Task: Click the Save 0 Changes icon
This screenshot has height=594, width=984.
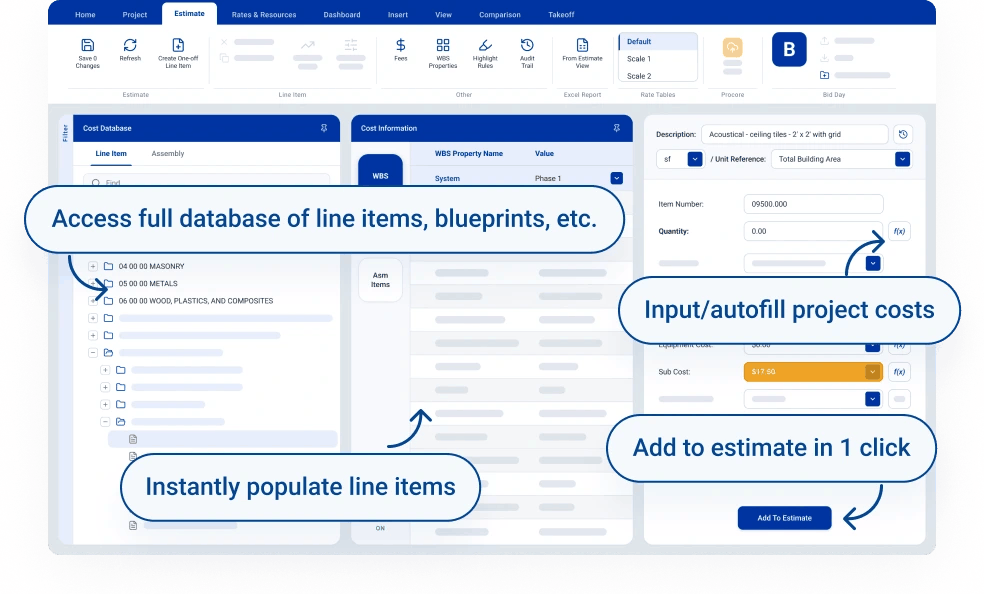Action: 87,45
